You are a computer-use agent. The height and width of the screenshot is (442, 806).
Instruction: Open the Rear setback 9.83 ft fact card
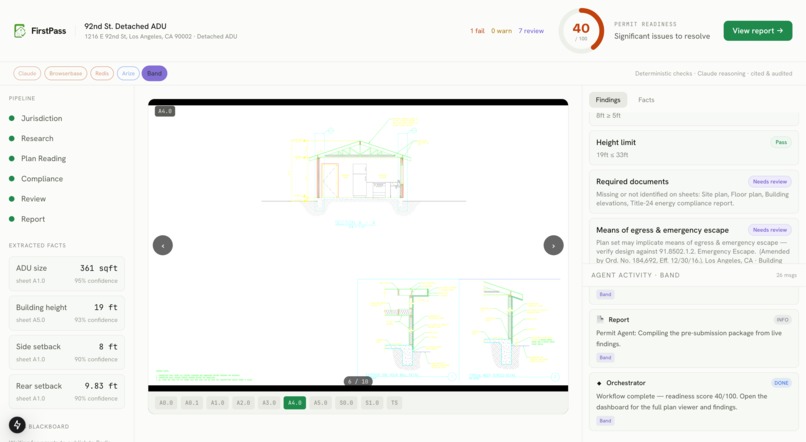point(67,392)
